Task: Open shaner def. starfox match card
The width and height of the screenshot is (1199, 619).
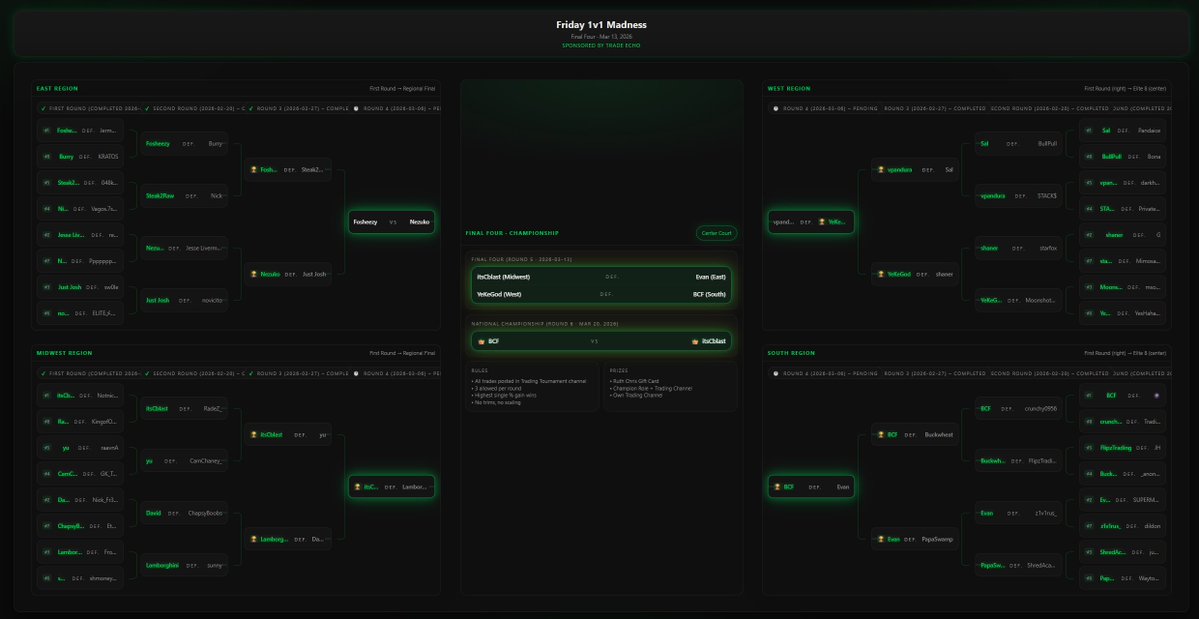Action: [x=1019, y=248]
